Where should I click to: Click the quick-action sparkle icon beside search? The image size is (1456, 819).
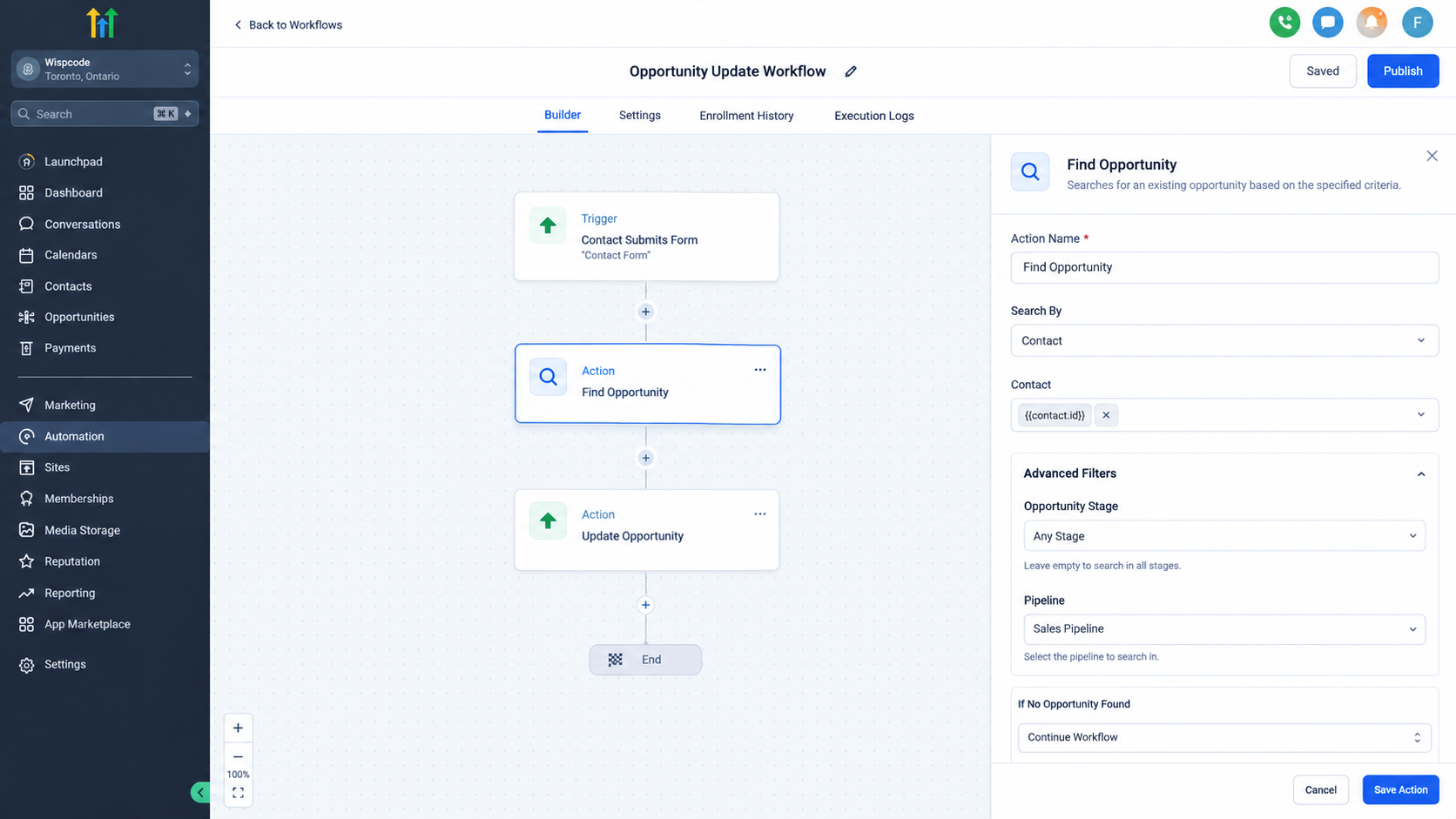(x=187, y=114)
